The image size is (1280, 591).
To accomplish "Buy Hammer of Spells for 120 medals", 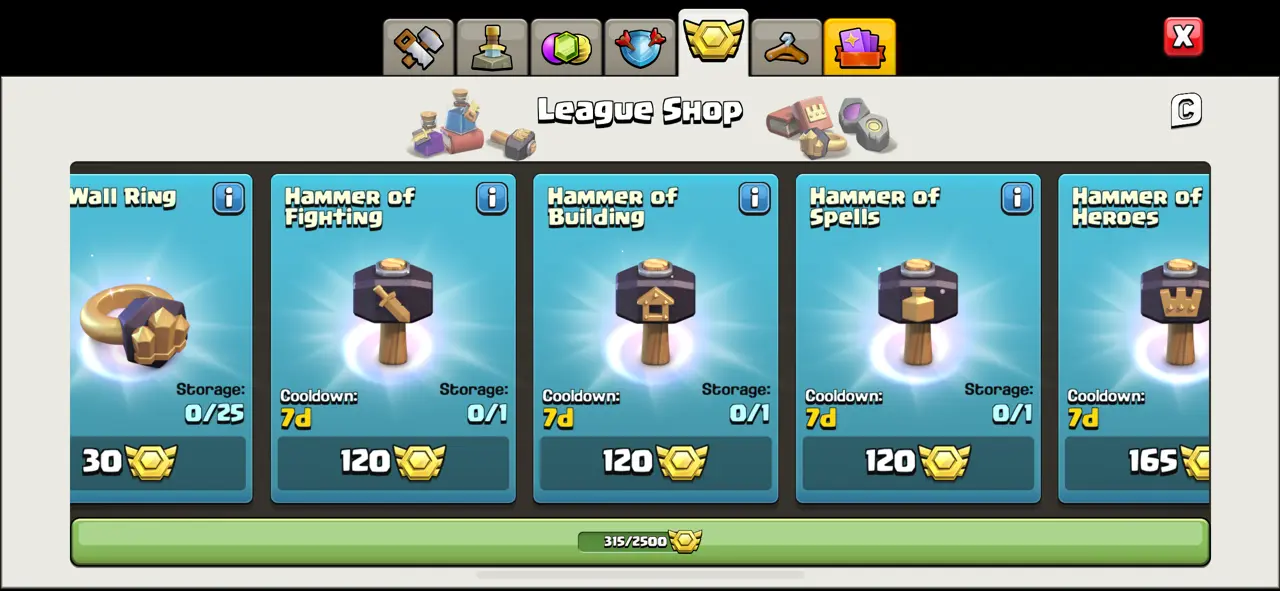I will coord(918,463).
